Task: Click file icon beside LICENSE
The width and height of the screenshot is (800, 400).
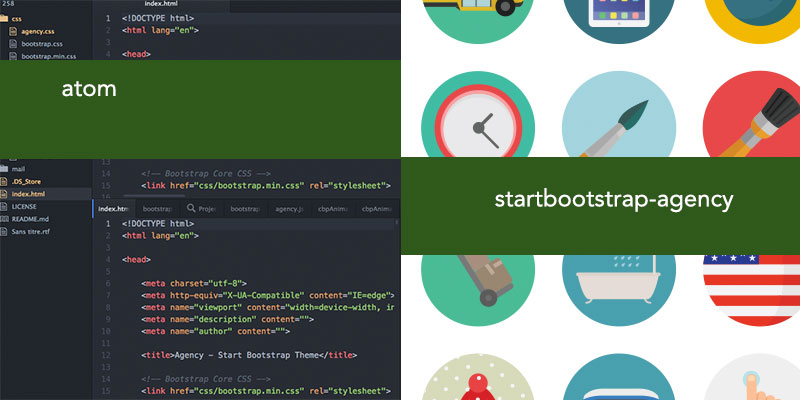Action: [x=4, y=206]
